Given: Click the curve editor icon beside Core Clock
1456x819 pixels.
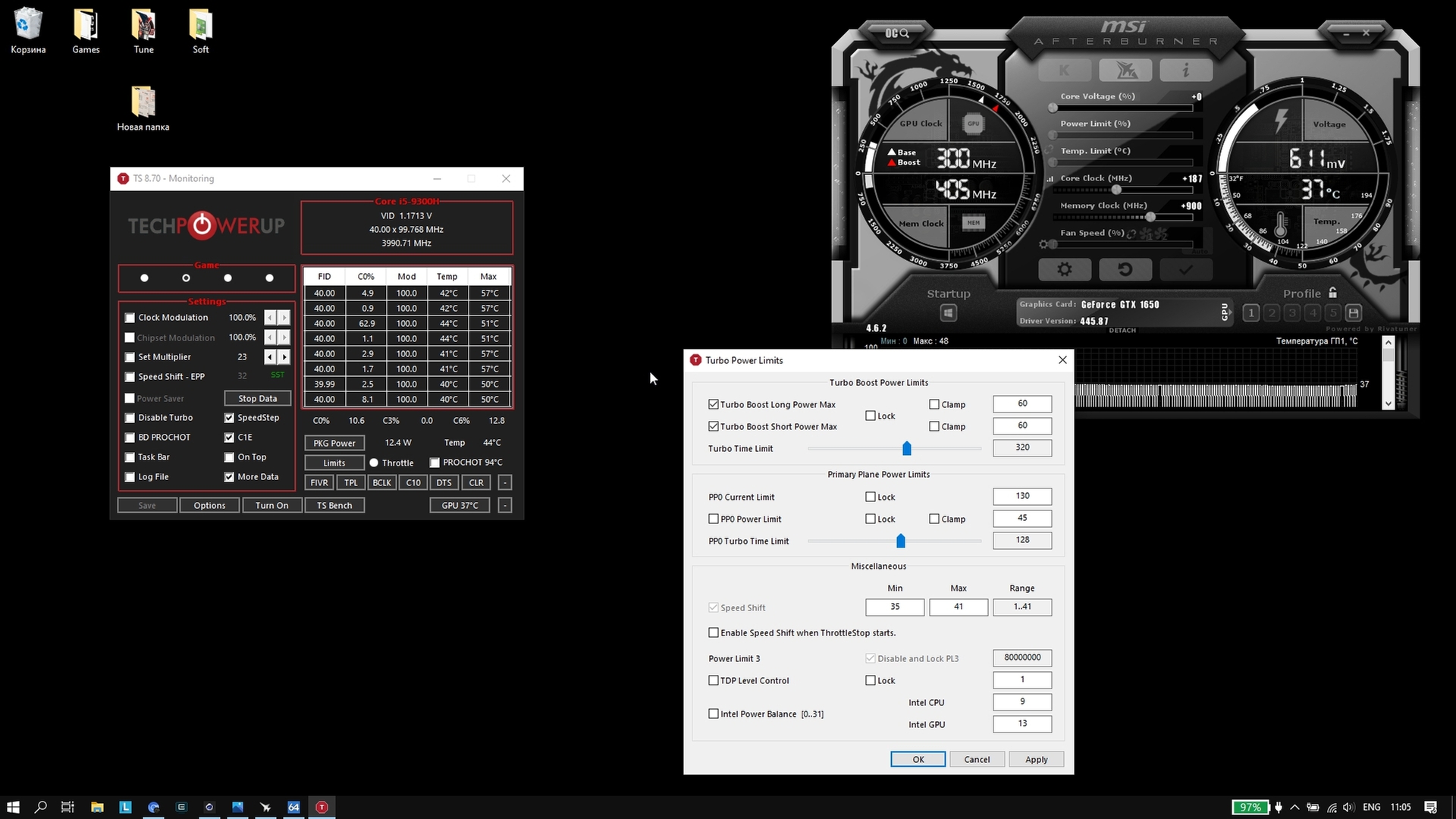Looking at the screenshot, I should click(x=1050, y=179).
